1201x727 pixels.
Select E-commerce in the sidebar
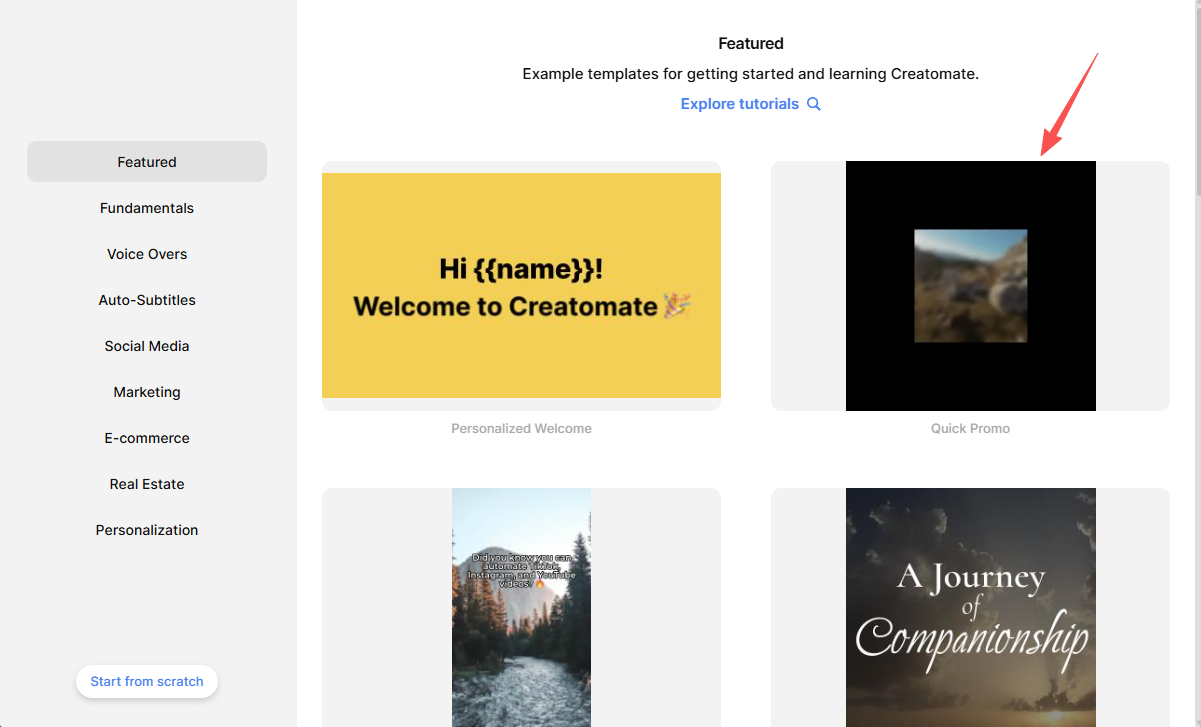coord(147,438)
